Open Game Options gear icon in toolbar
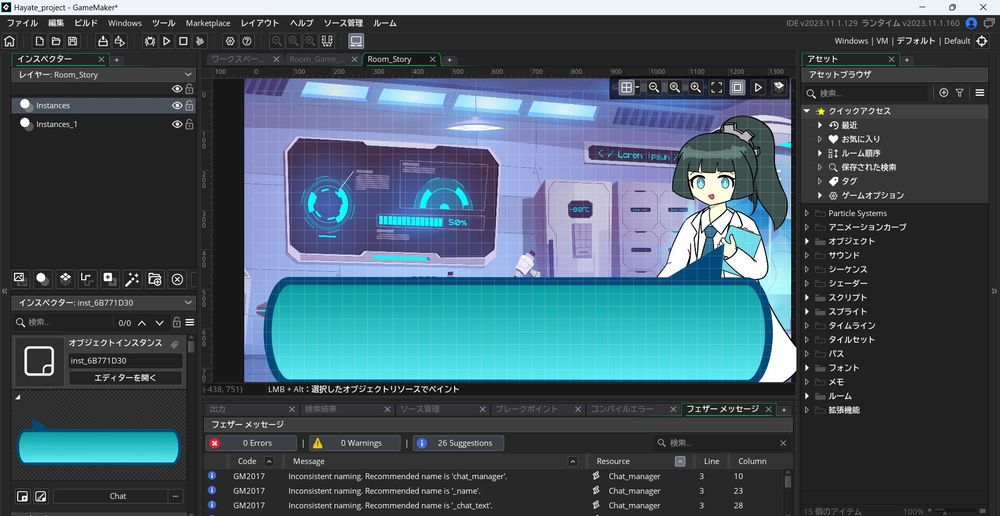 coord(229,41)
